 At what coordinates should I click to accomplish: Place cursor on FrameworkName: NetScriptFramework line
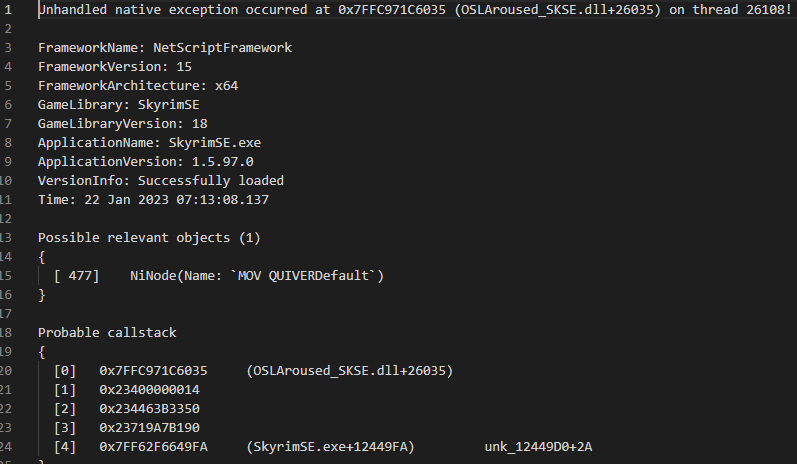coord(165,48)
